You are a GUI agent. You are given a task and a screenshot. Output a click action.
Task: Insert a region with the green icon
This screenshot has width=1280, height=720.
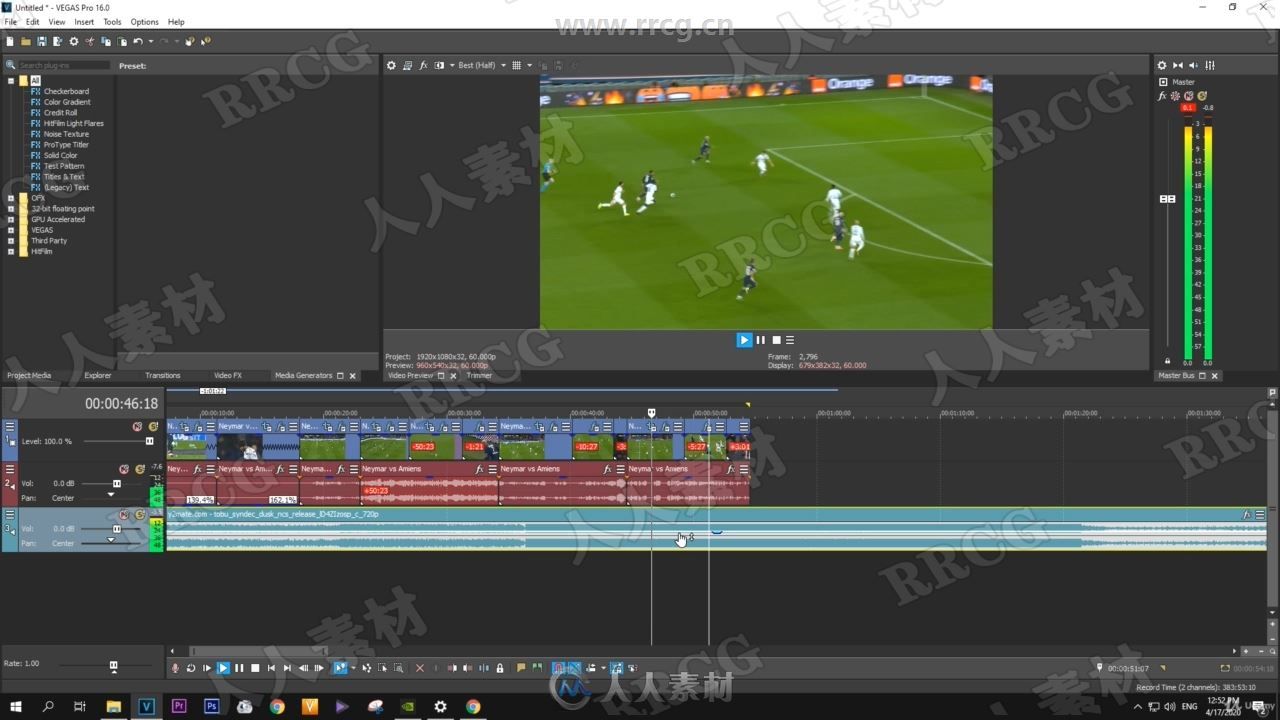click(537, 668)
